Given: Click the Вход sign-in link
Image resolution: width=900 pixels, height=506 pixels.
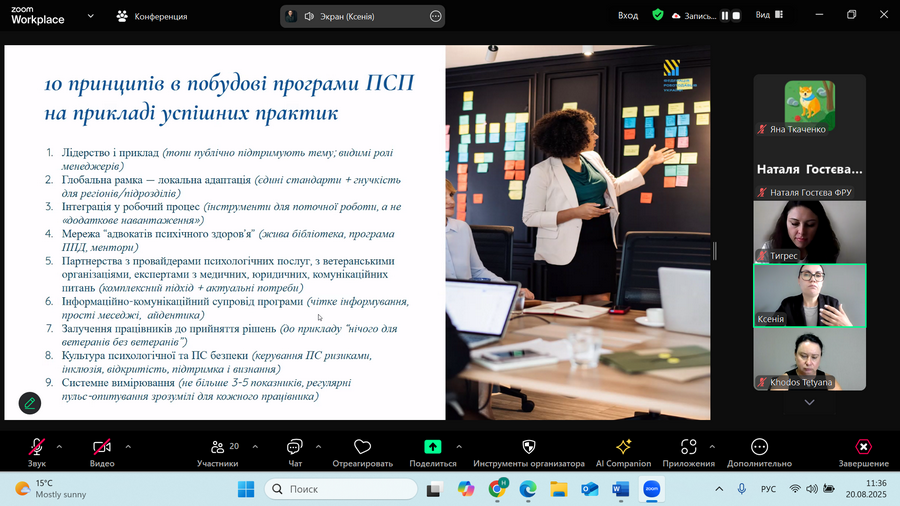Looking at the screenshot, I should coord(628,16).
